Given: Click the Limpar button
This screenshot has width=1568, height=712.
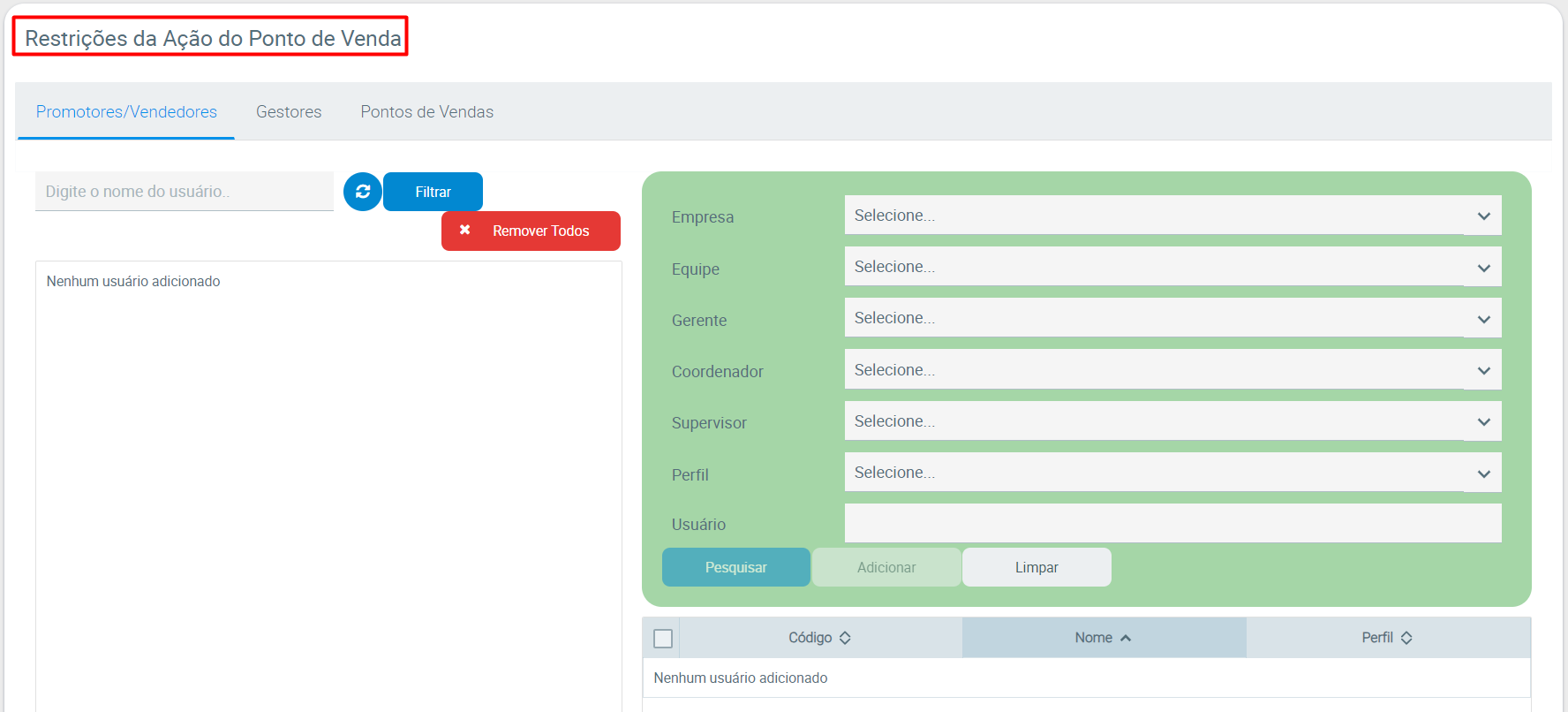Looking at the screenshot, I should (1037, 567).
